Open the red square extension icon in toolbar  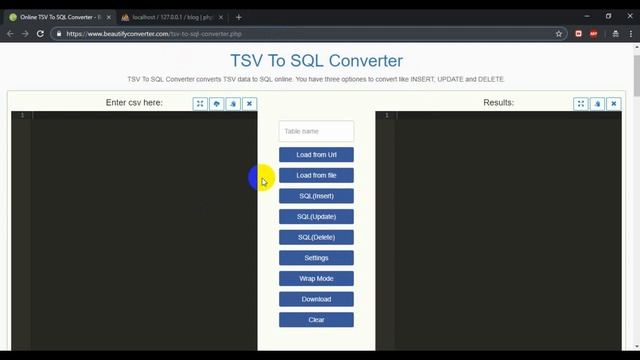click(578, 34)
